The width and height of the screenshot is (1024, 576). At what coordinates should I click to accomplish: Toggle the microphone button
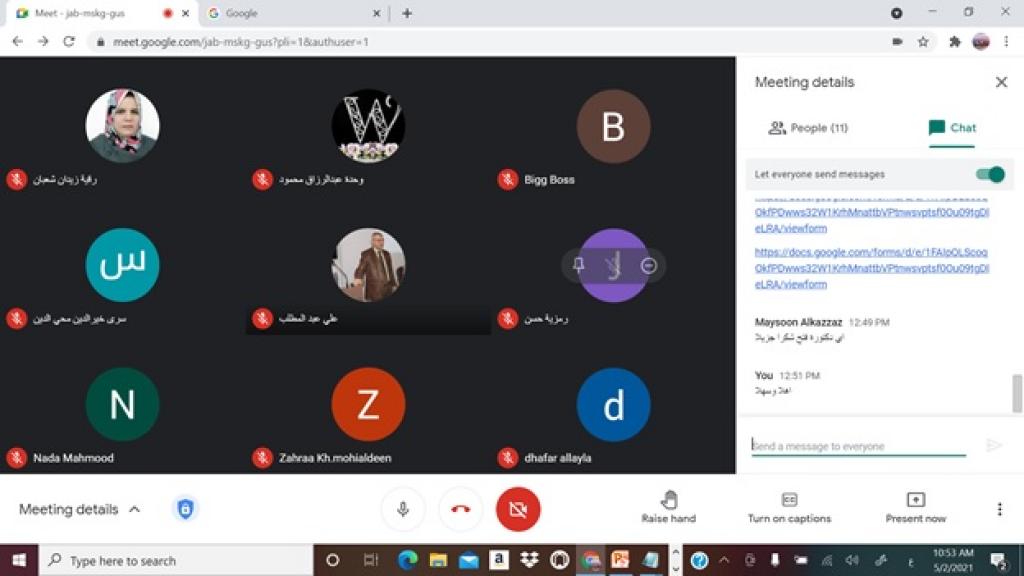point(403,509)
